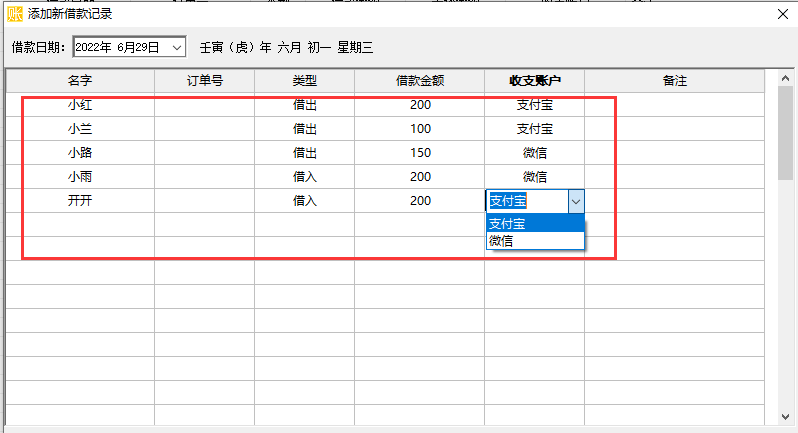Click the 备注 cell in 小红 row
798x433 pixels.
click(674, 105)
